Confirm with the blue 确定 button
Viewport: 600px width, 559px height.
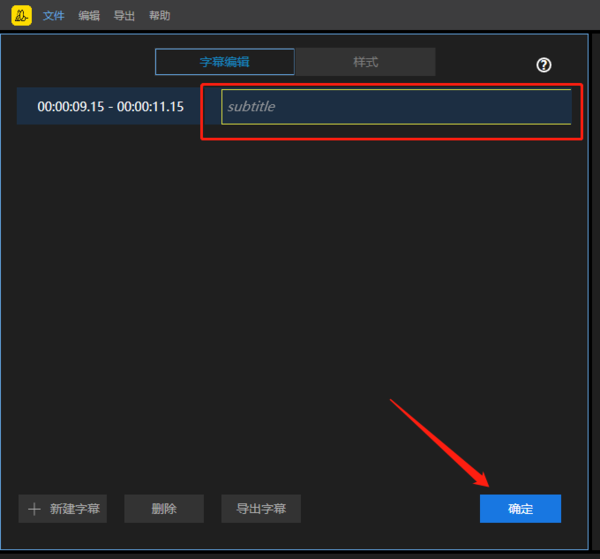[x=520, y=508]
